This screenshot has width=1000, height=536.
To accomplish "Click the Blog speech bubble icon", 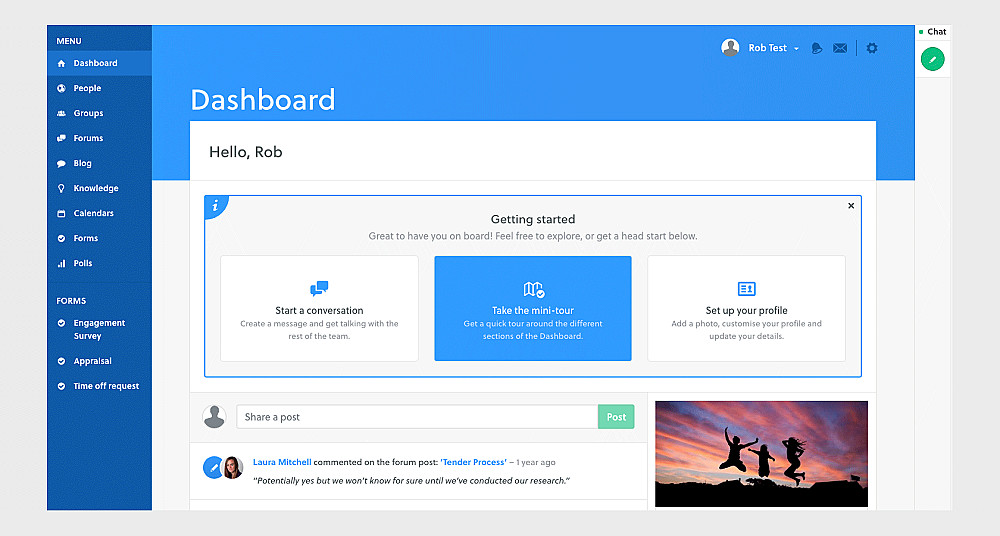I will coord(61,163).
